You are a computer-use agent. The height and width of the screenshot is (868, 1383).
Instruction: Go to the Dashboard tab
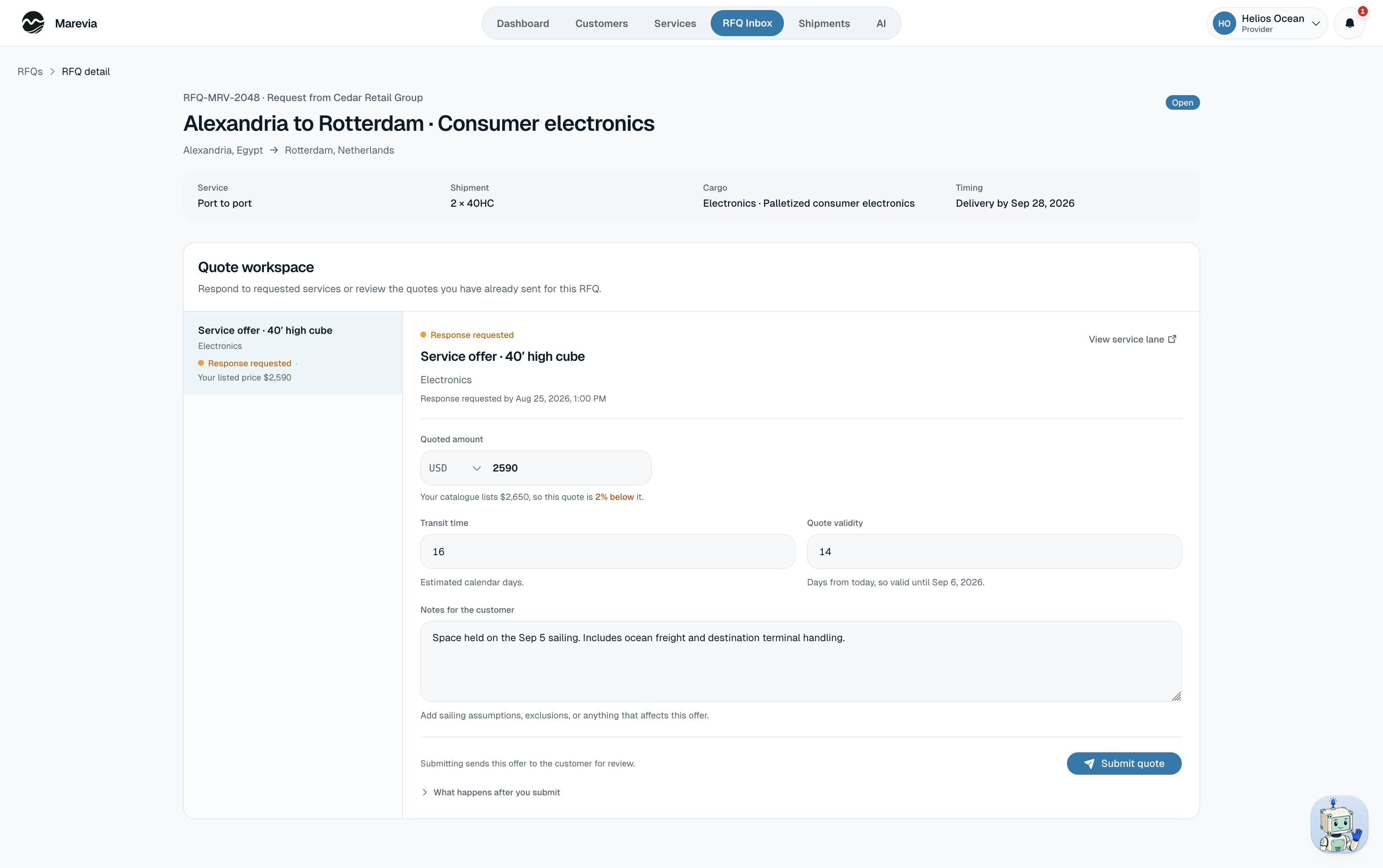522,23
